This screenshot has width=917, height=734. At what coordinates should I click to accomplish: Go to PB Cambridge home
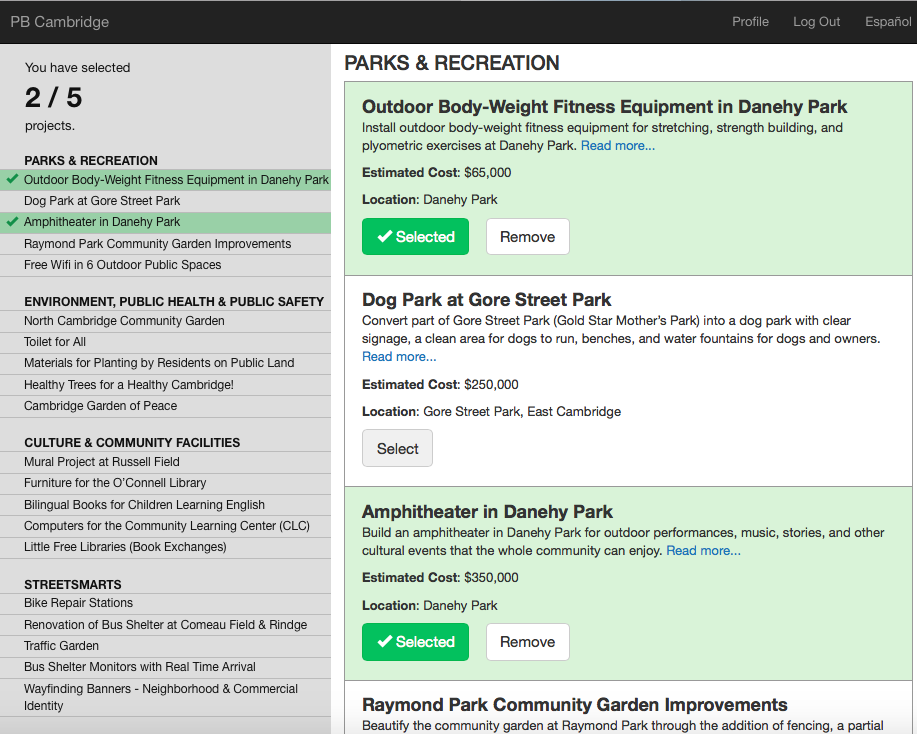(x=59, y=22)
